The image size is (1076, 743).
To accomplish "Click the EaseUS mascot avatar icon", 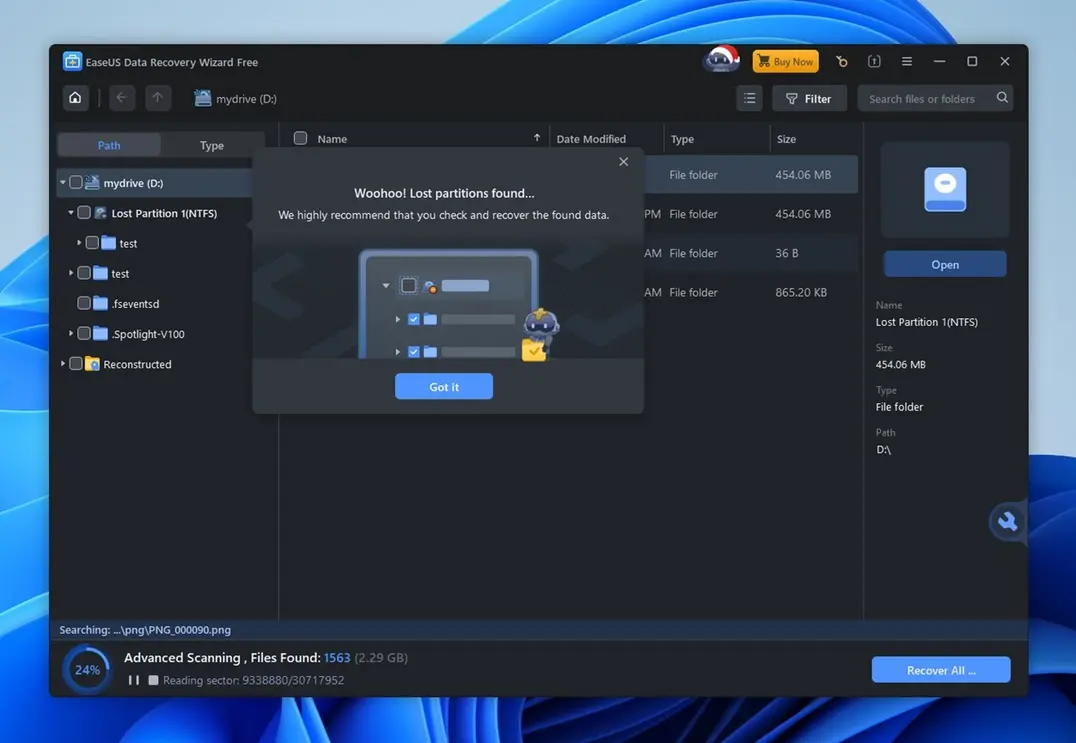I will click(721, 60).
